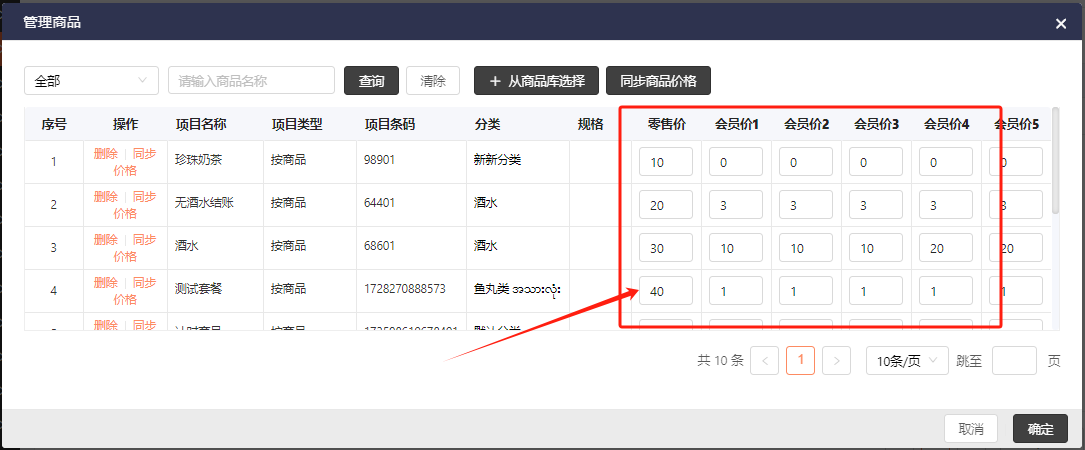Screen dimensions: 1085x450
Task: Open the 全部 category dropdown
Action: click(91, 81)
